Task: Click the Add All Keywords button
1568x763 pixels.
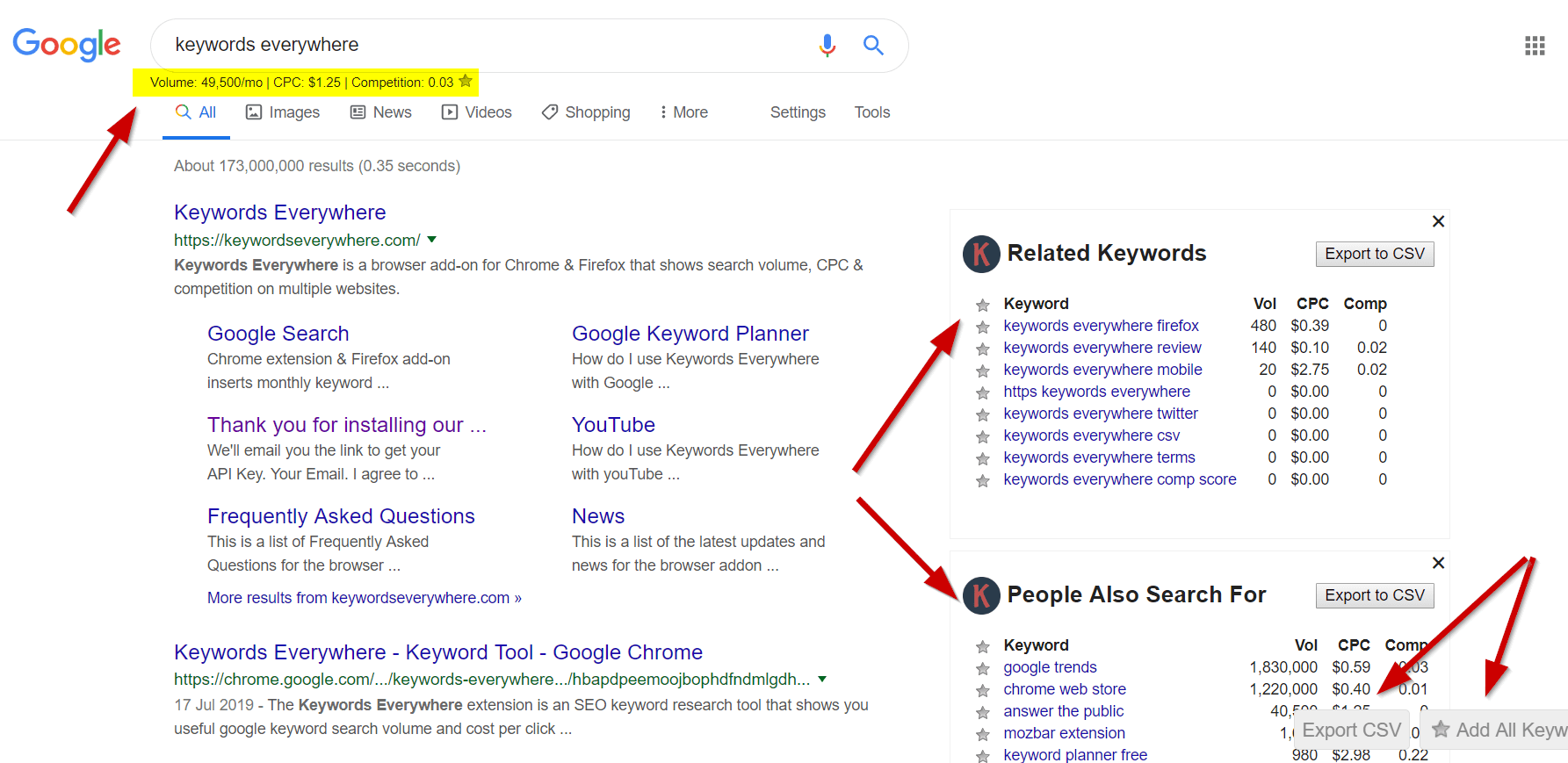Action: pos(1495,730)
